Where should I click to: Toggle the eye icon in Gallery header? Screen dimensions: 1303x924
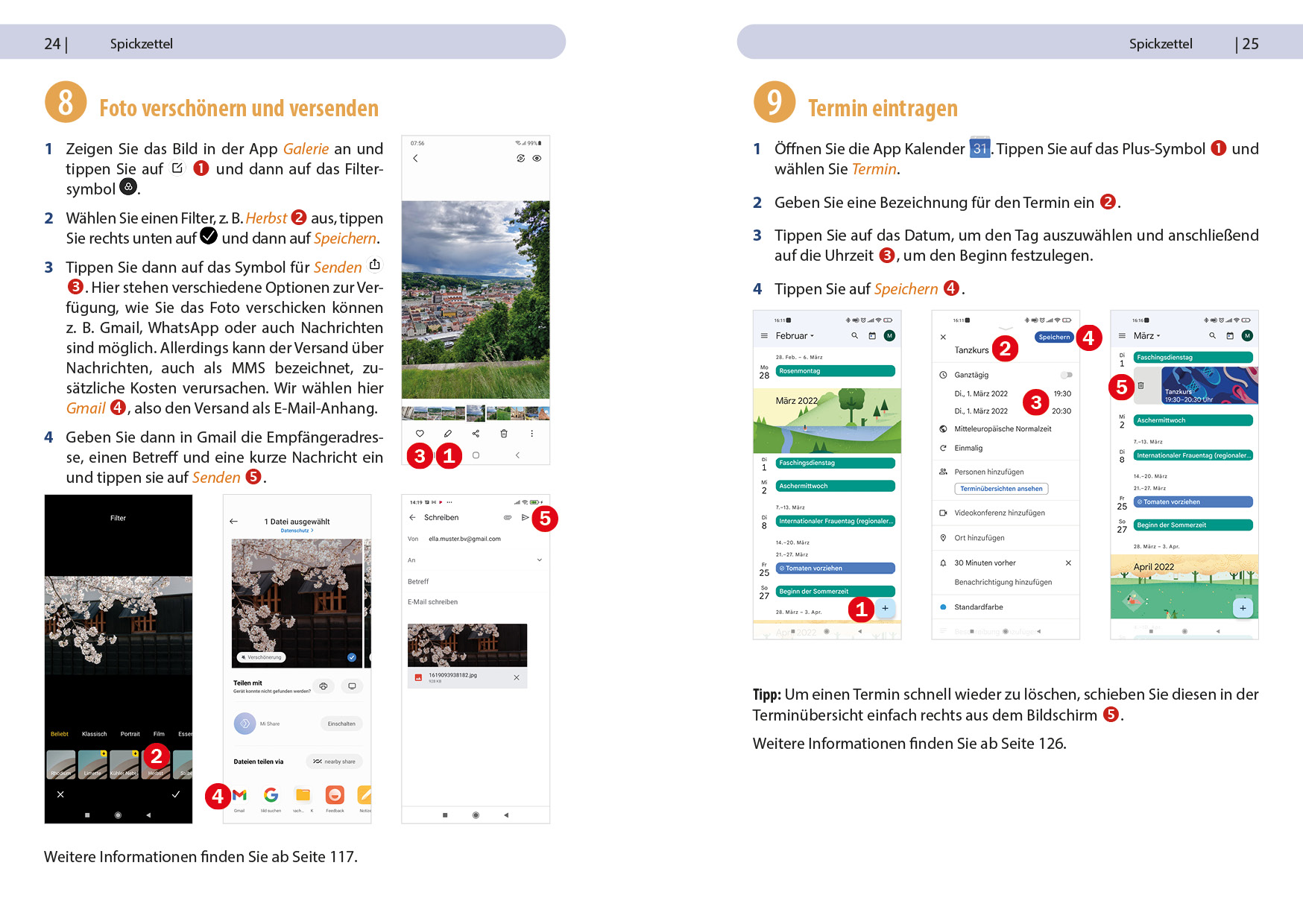pyautogui.click(x=537, y=158)
